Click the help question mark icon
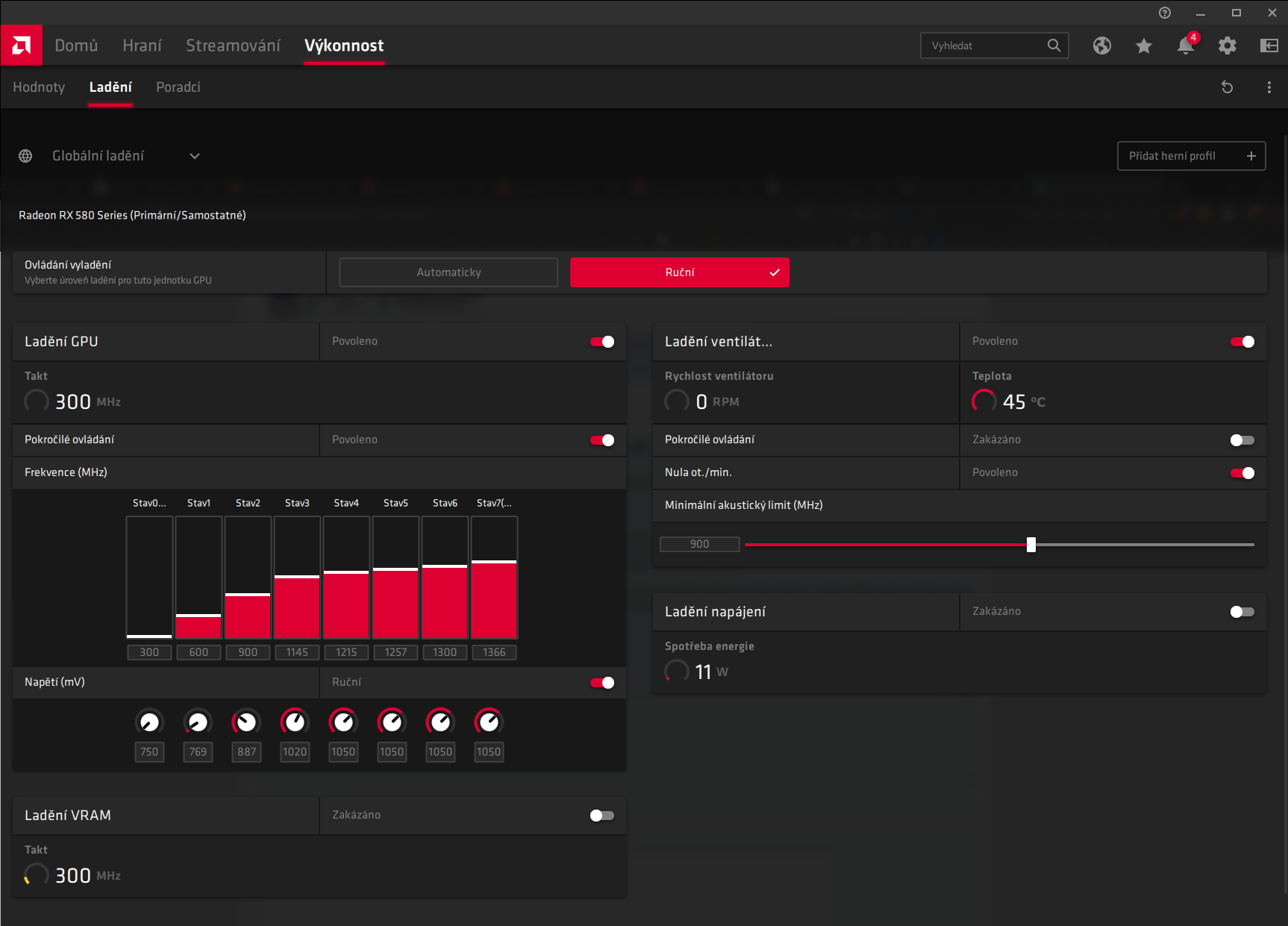This screenshot has width=1288, height=926. click(1164, 13)
